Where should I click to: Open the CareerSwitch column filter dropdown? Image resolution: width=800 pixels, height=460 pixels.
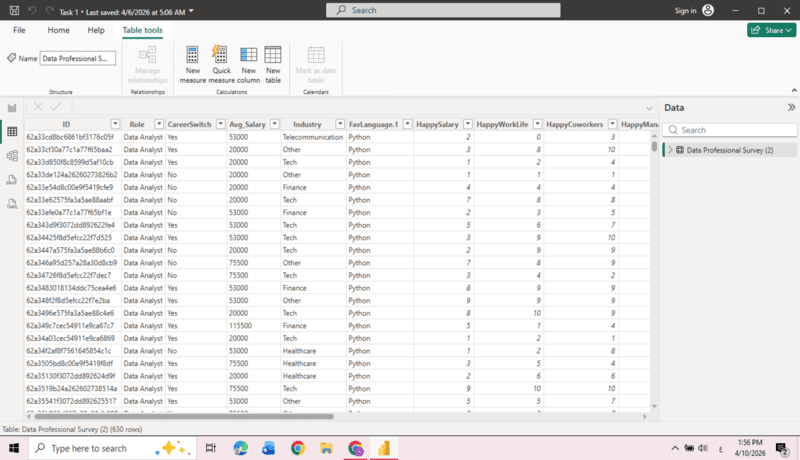pos(219,124)
